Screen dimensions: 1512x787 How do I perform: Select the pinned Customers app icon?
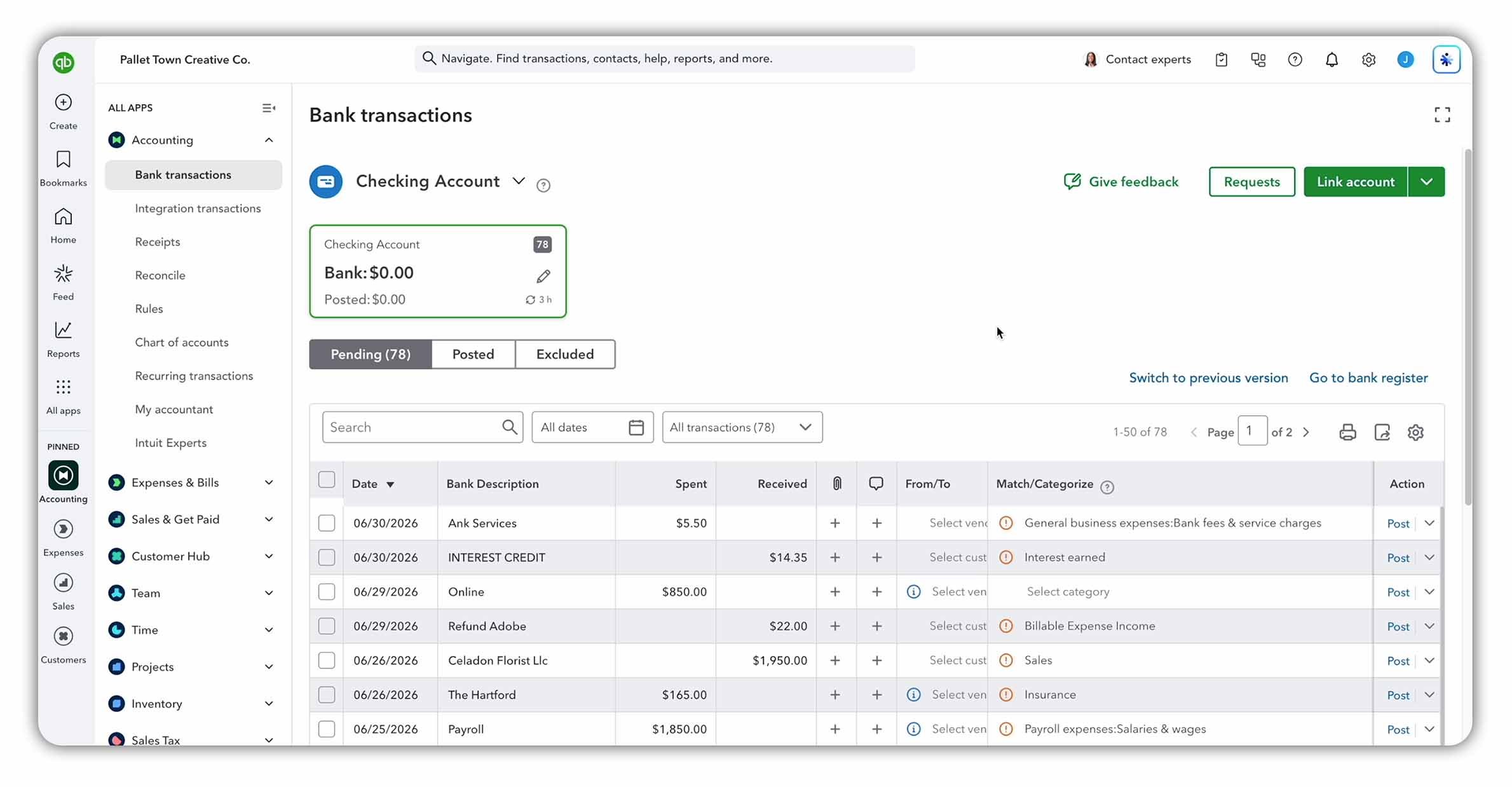pyautogui.click(x=63, y=636)
